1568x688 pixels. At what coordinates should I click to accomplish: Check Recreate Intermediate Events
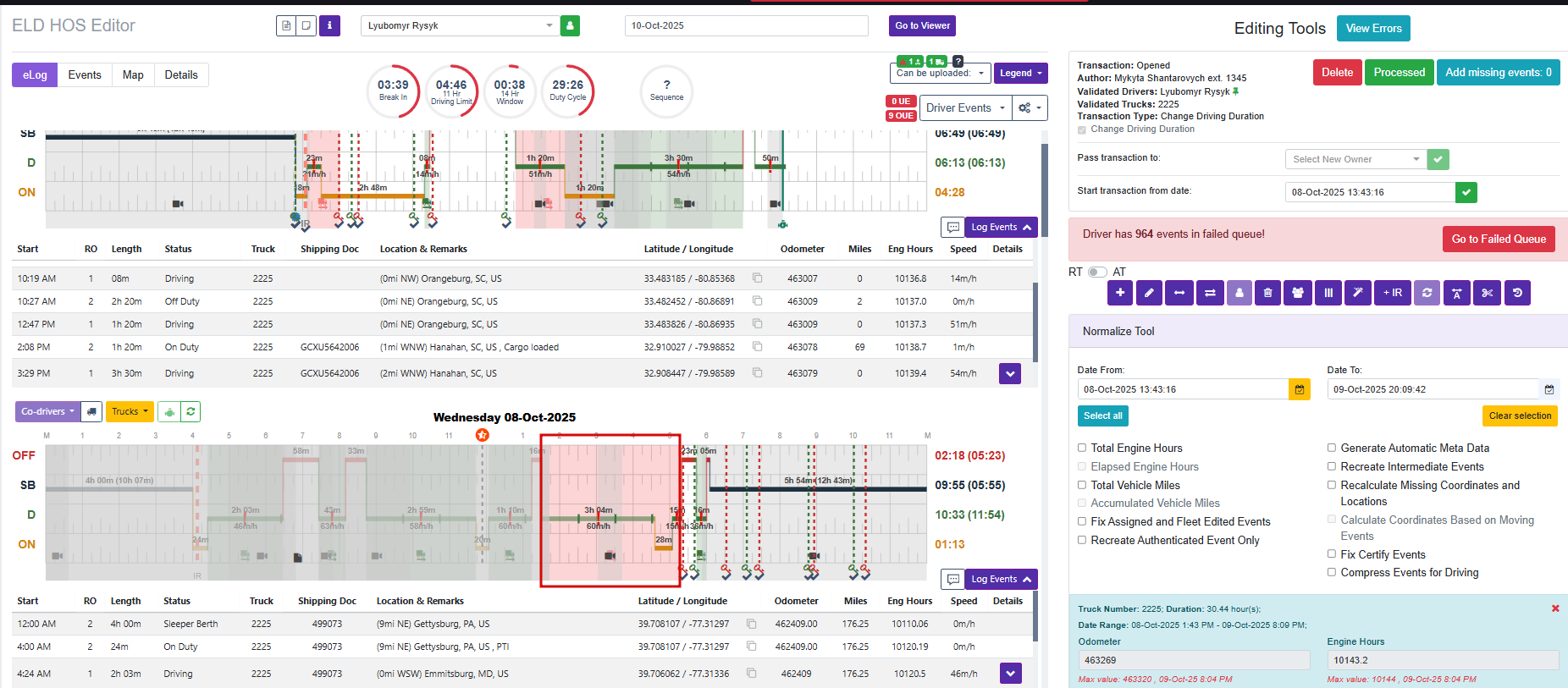click(x=1332, y=466)
